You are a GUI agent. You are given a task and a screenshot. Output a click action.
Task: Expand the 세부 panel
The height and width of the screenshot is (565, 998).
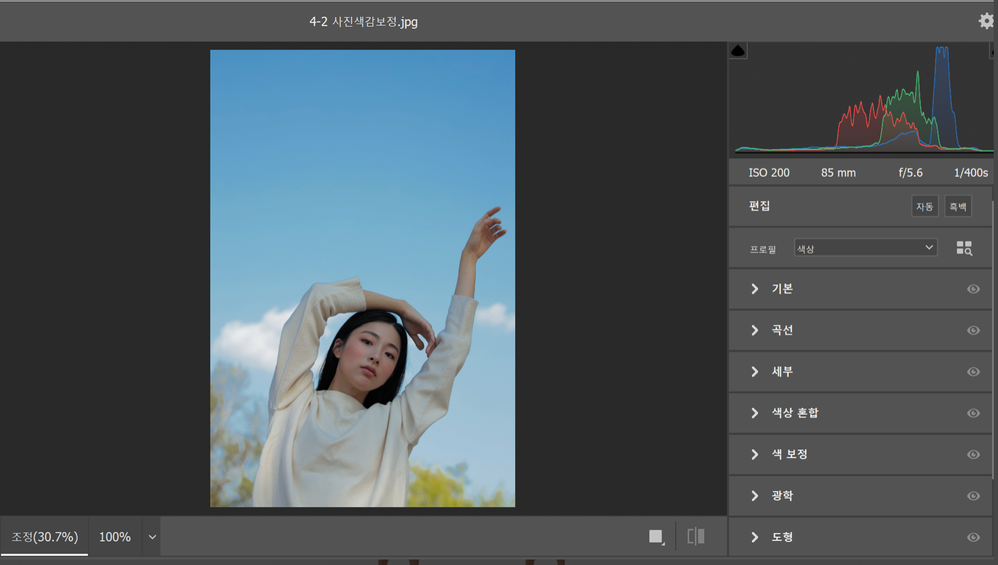pos(755,372)
